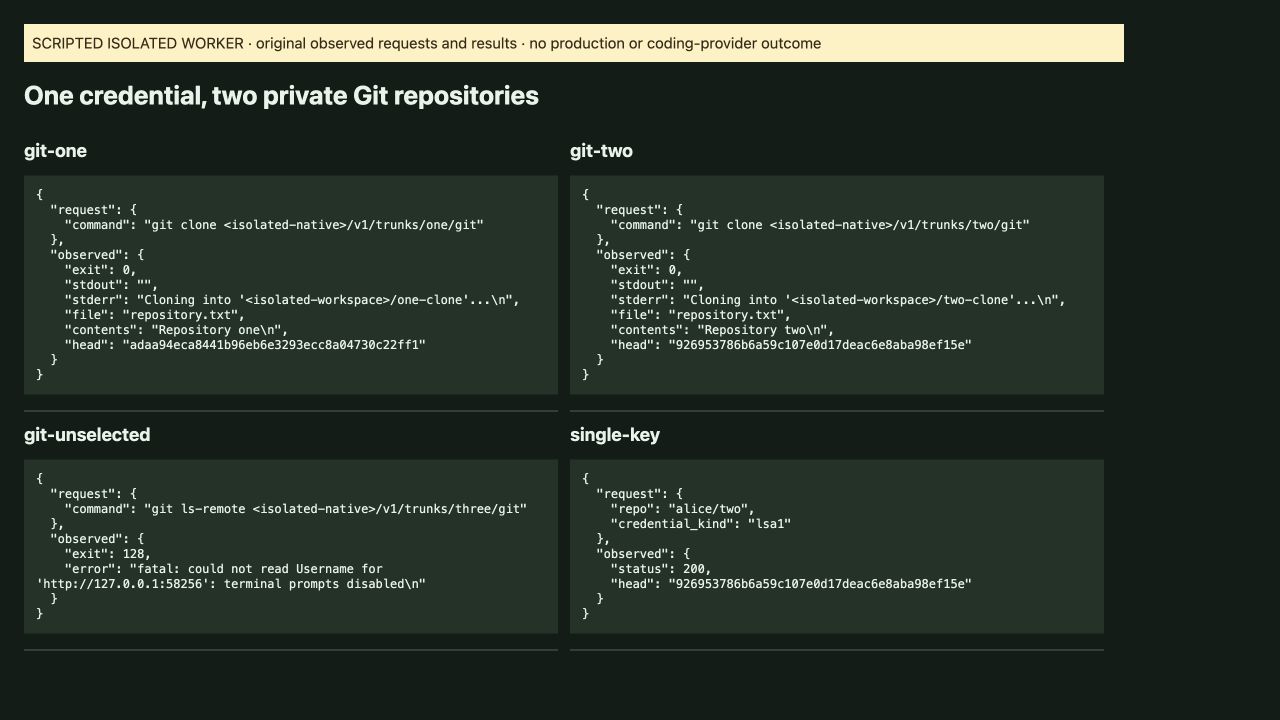Image resolution: width=1280 pixels, height=720 pixels.
Task: Click the git clone command for trunks/one/git
Action: pyautogui.click(x=274, y=225)
